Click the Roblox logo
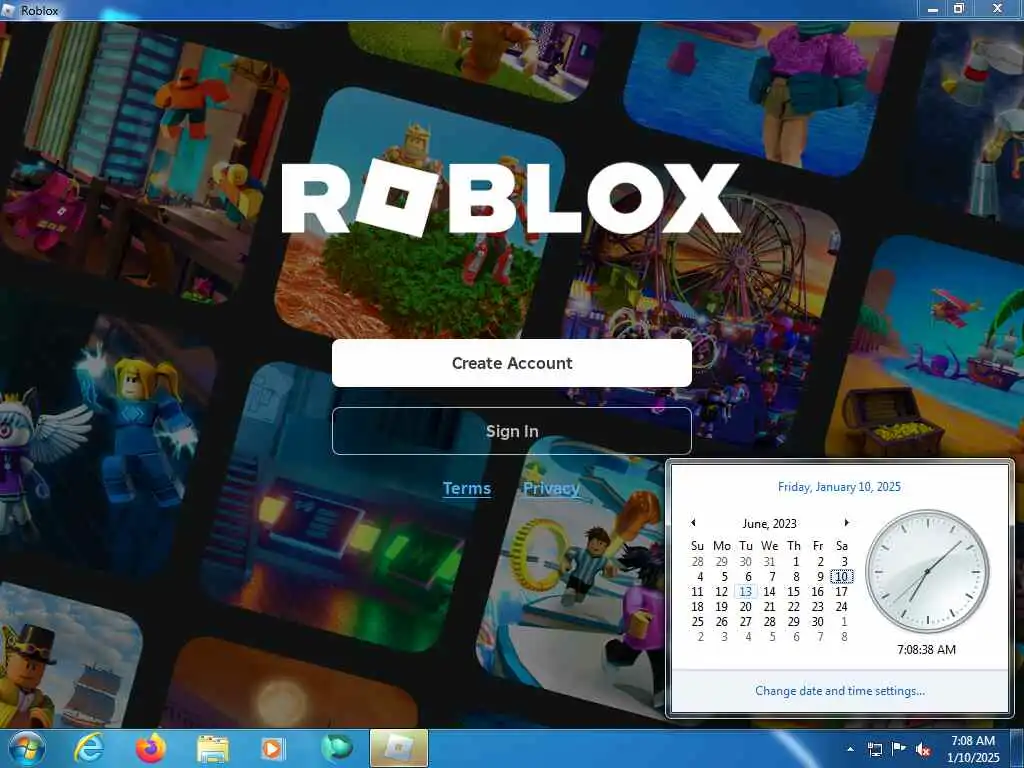 pyautogui.click(x=510, y=198)
